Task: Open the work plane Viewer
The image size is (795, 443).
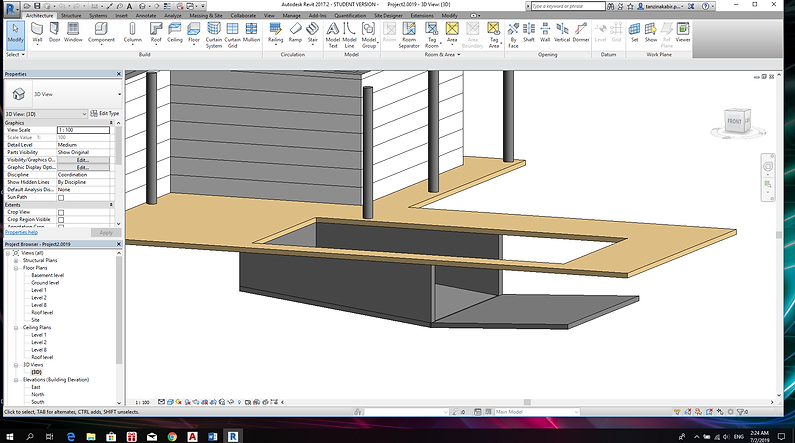Action: (683, 32)
